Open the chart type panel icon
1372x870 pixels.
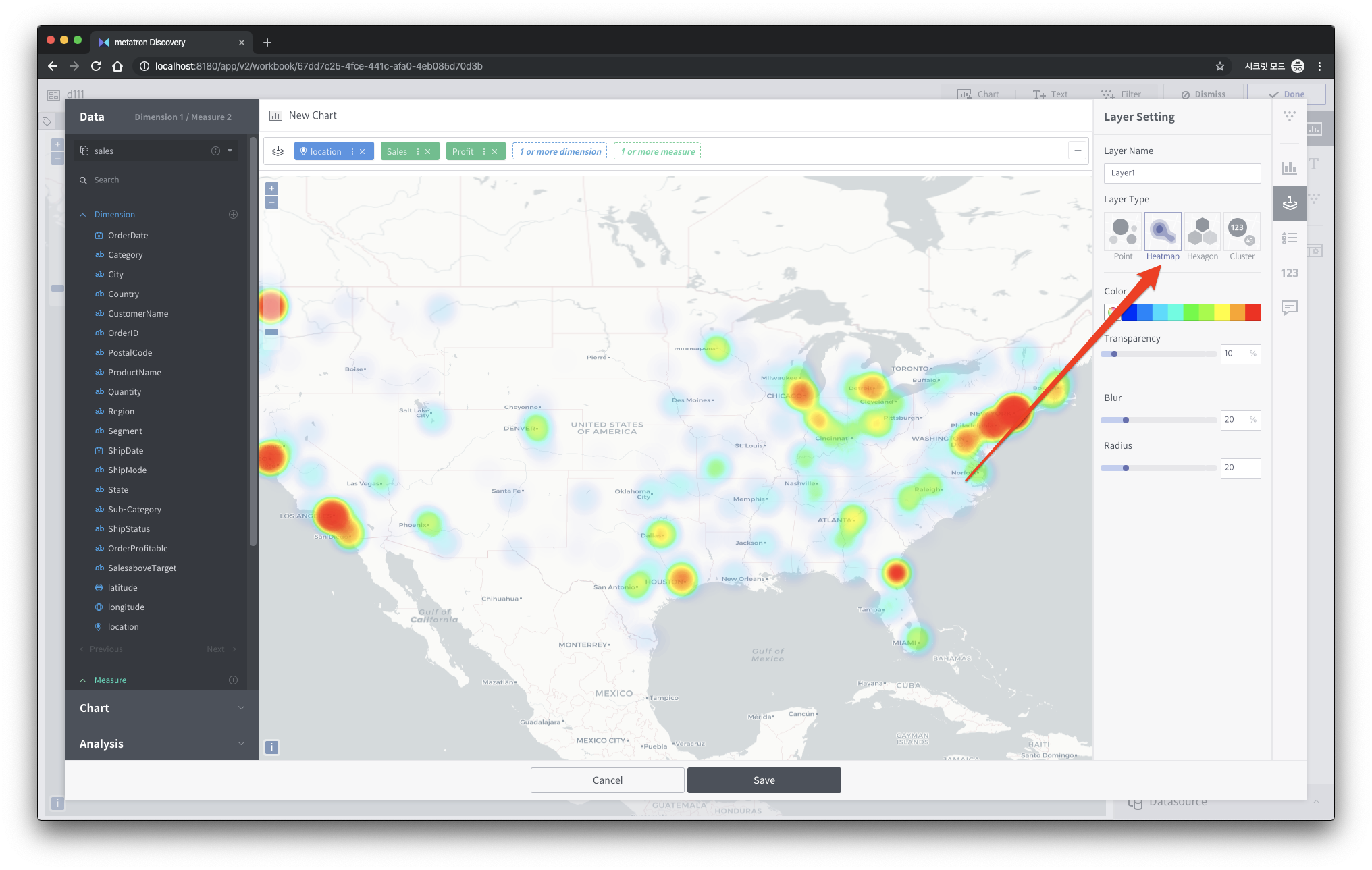tap(1289, 168)
